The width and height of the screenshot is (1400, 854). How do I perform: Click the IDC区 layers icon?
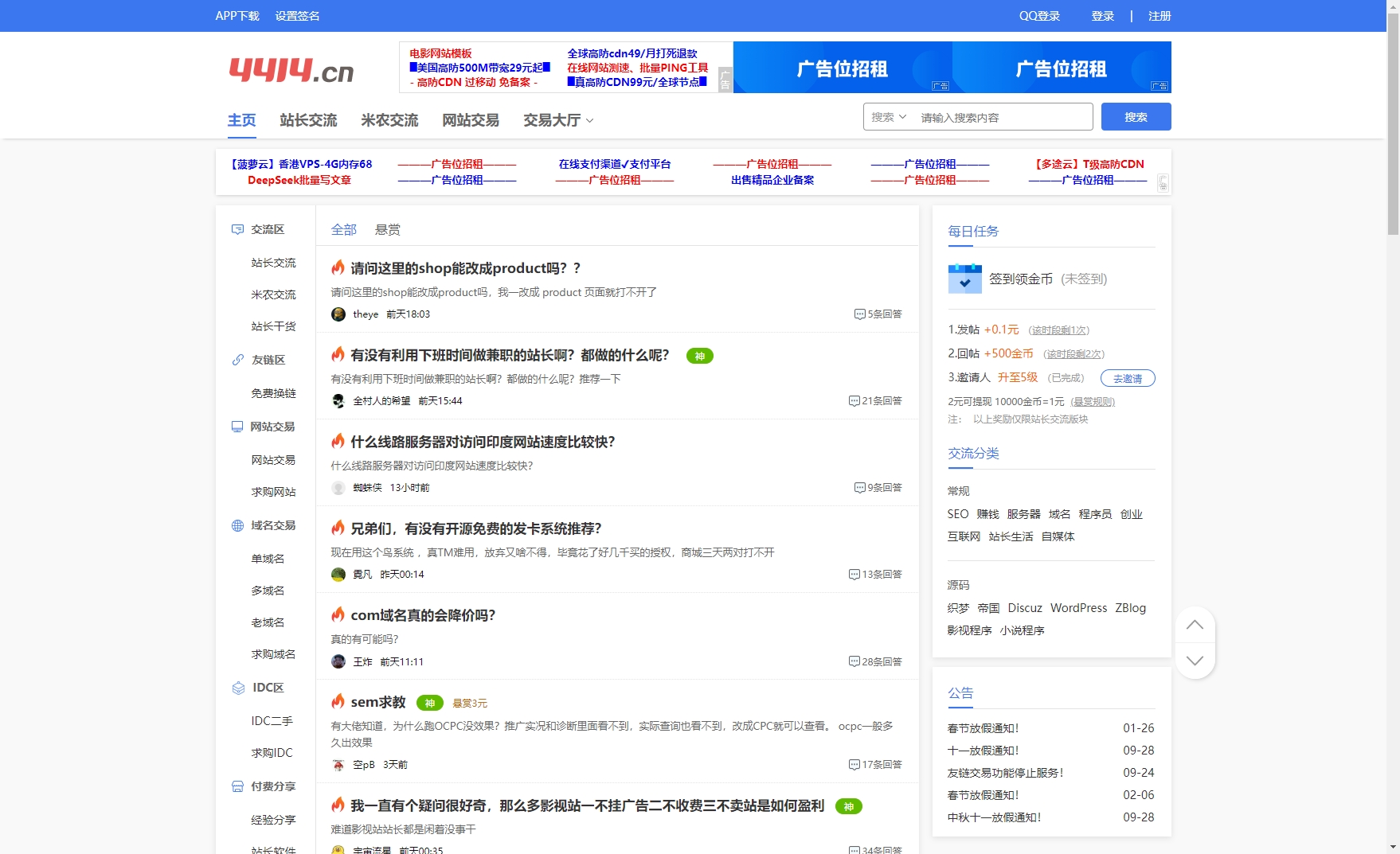238,688
